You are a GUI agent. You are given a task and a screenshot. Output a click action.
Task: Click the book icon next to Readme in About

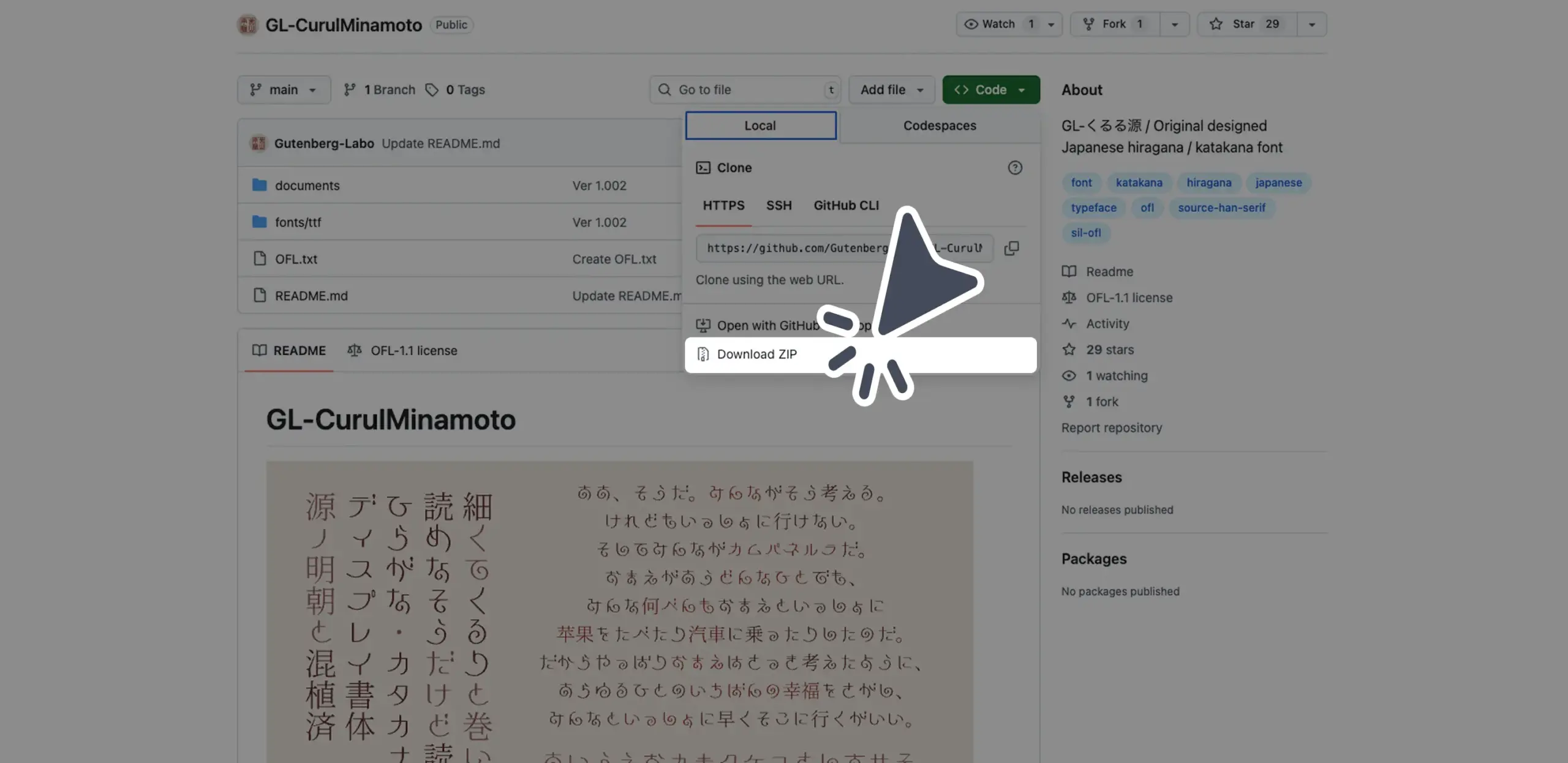(1069, 271)
